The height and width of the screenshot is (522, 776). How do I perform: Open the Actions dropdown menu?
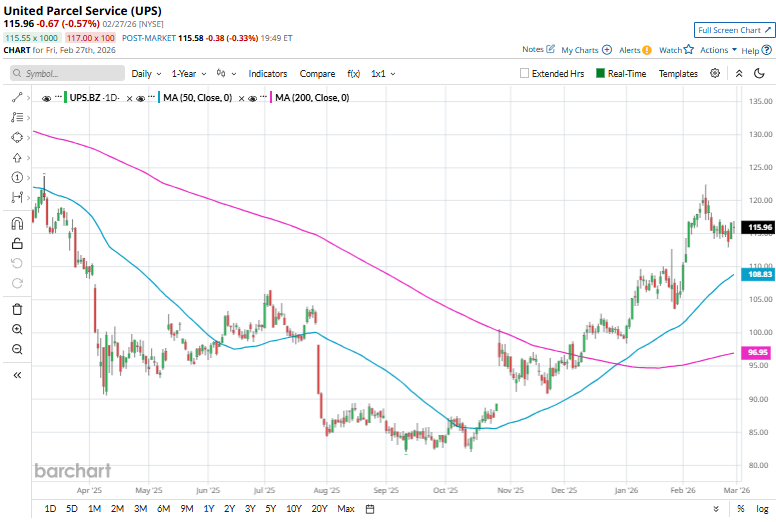point(719,49)
